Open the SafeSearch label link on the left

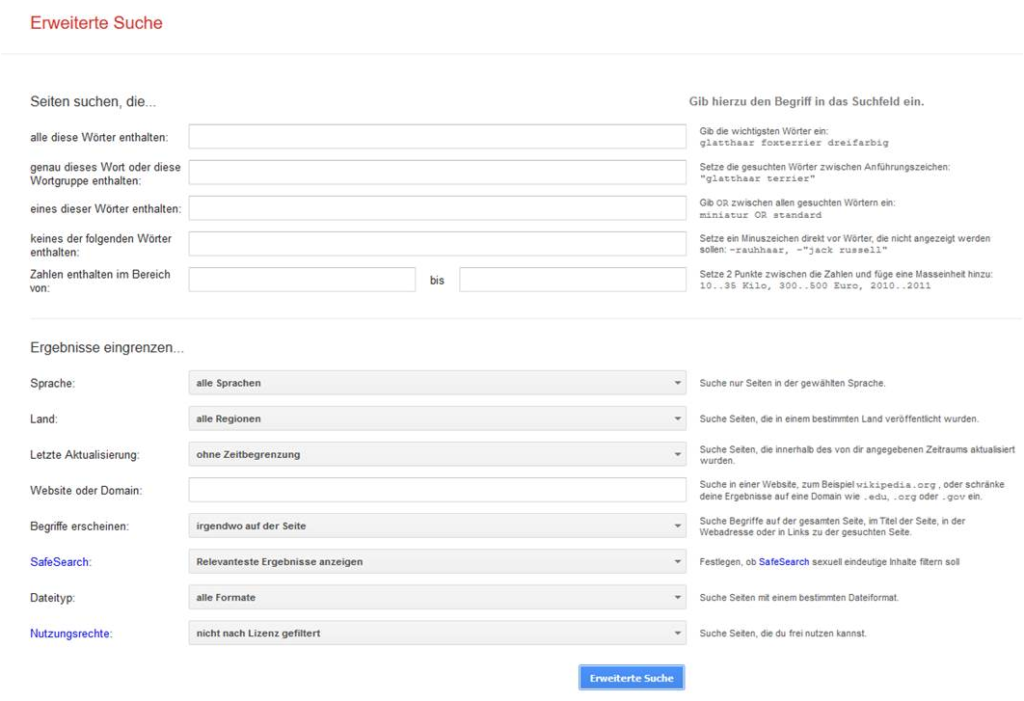[x=61, y=563]
